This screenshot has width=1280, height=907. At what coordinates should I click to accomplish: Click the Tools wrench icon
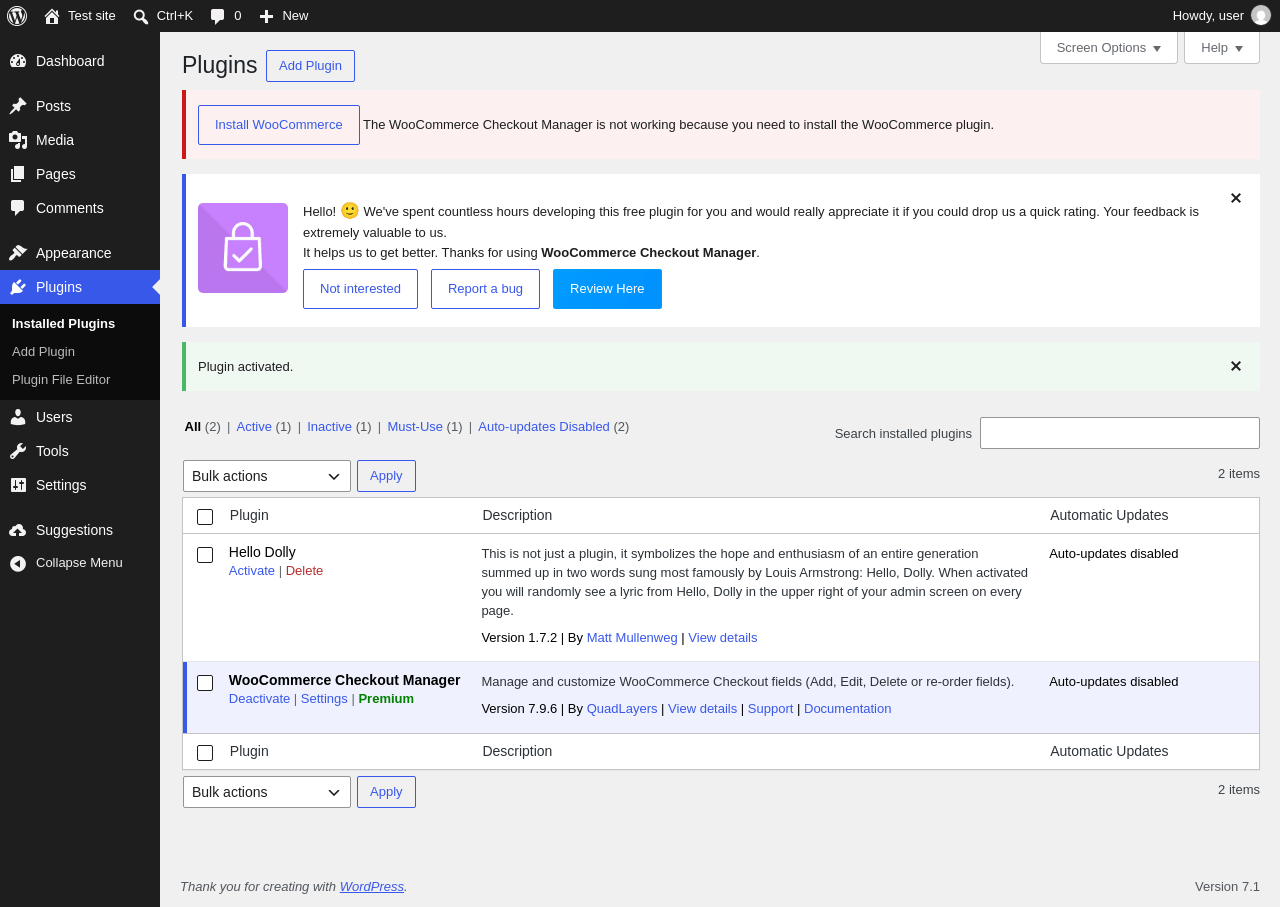[18, 451]
